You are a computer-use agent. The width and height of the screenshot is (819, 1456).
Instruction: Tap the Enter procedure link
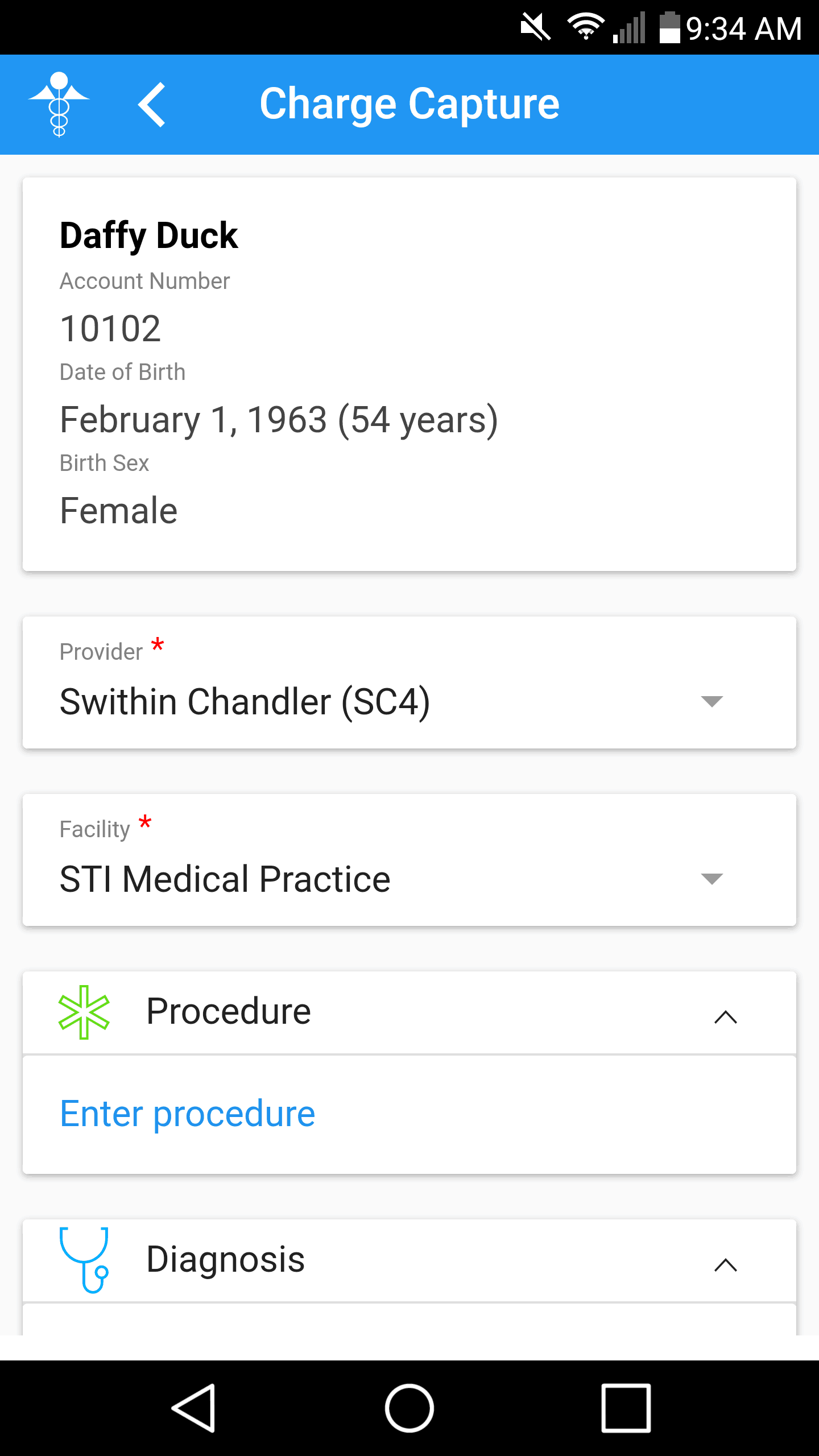click(188, 1114)
